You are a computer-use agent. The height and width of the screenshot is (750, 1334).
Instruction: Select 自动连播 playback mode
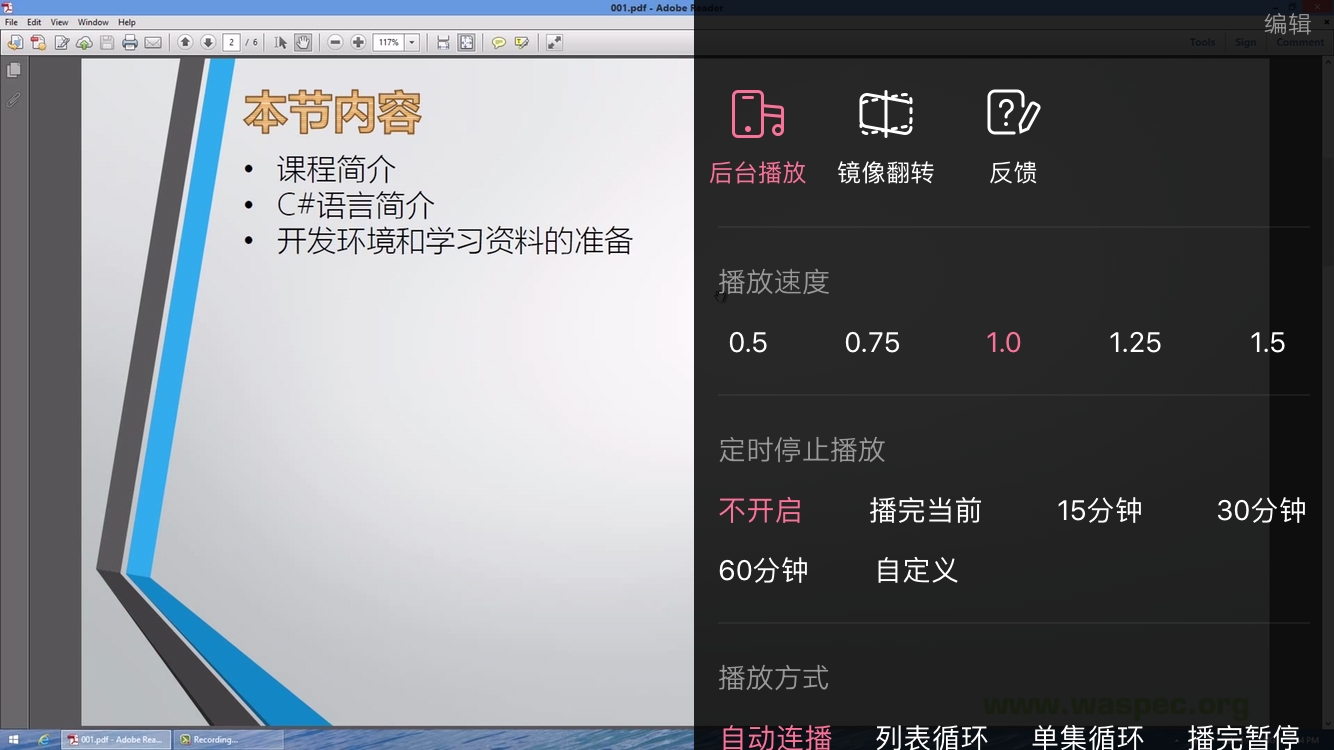coord(776,737)
